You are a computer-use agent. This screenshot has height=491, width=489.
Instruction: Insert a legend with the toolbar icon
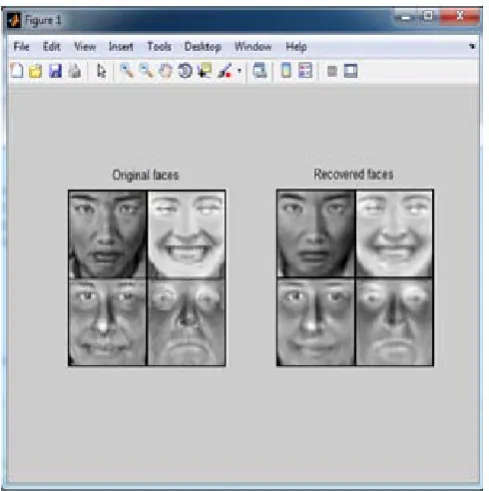click(305, 71)
